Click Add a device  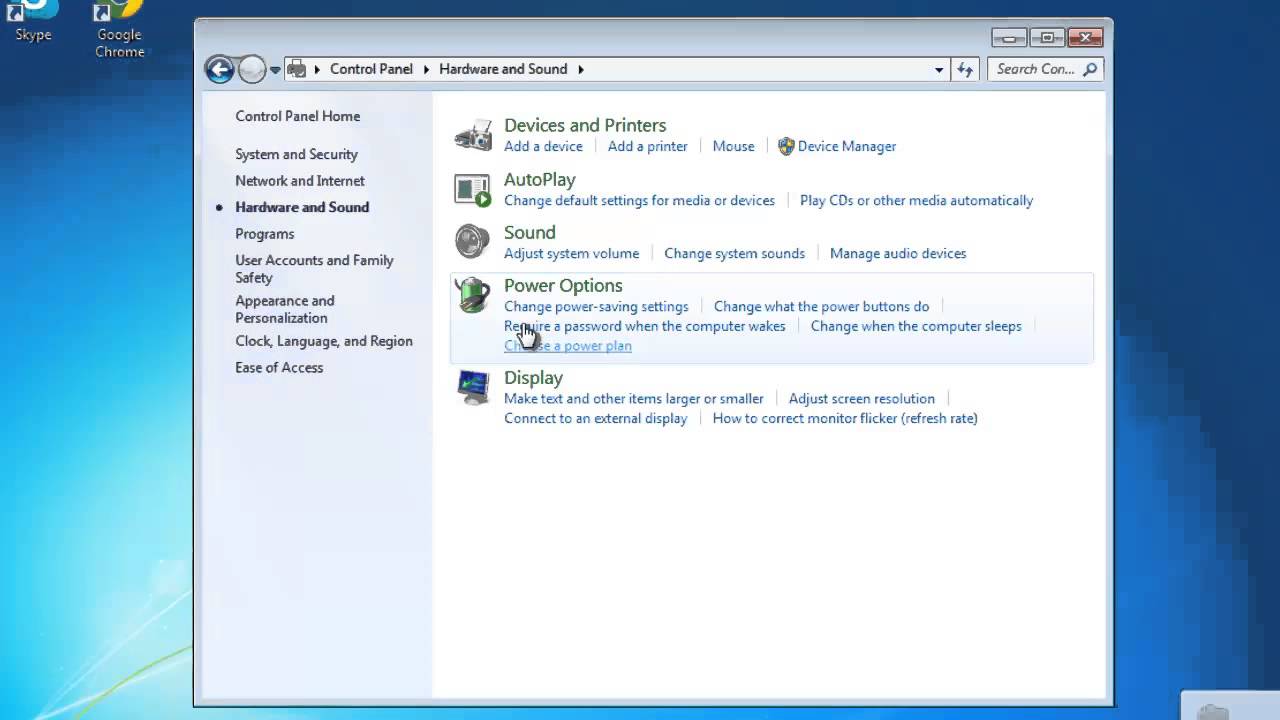(x=543, y=146)
